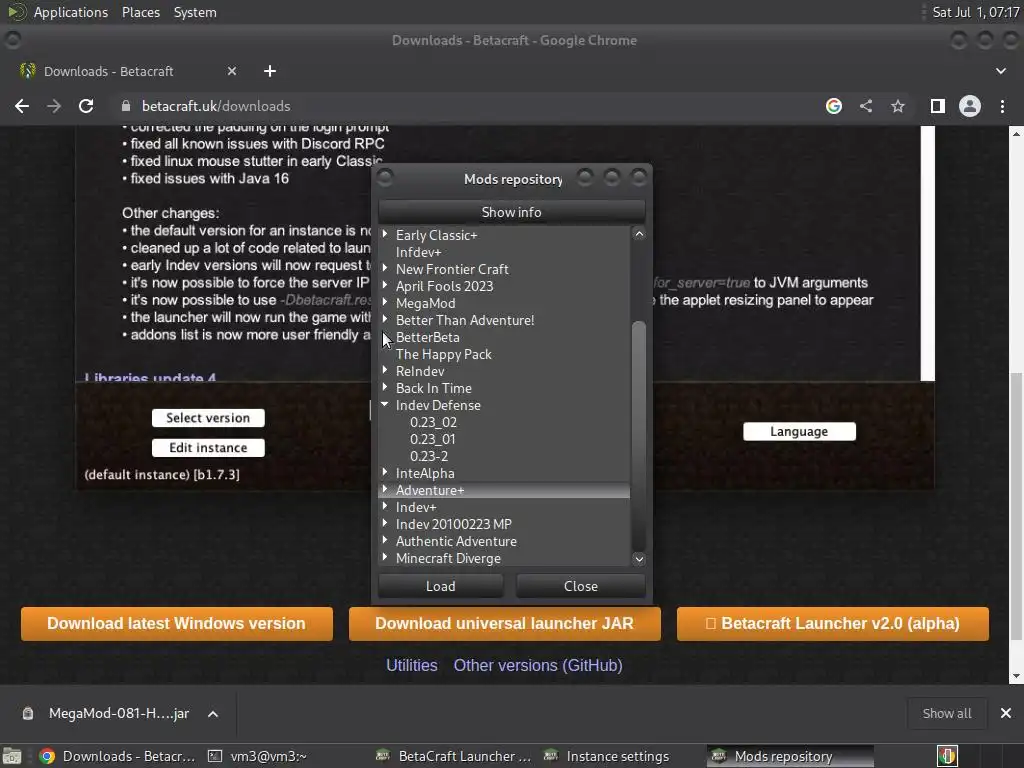Open Places menu
This screenshot has width=1024, height=768.
click(140, 12)
